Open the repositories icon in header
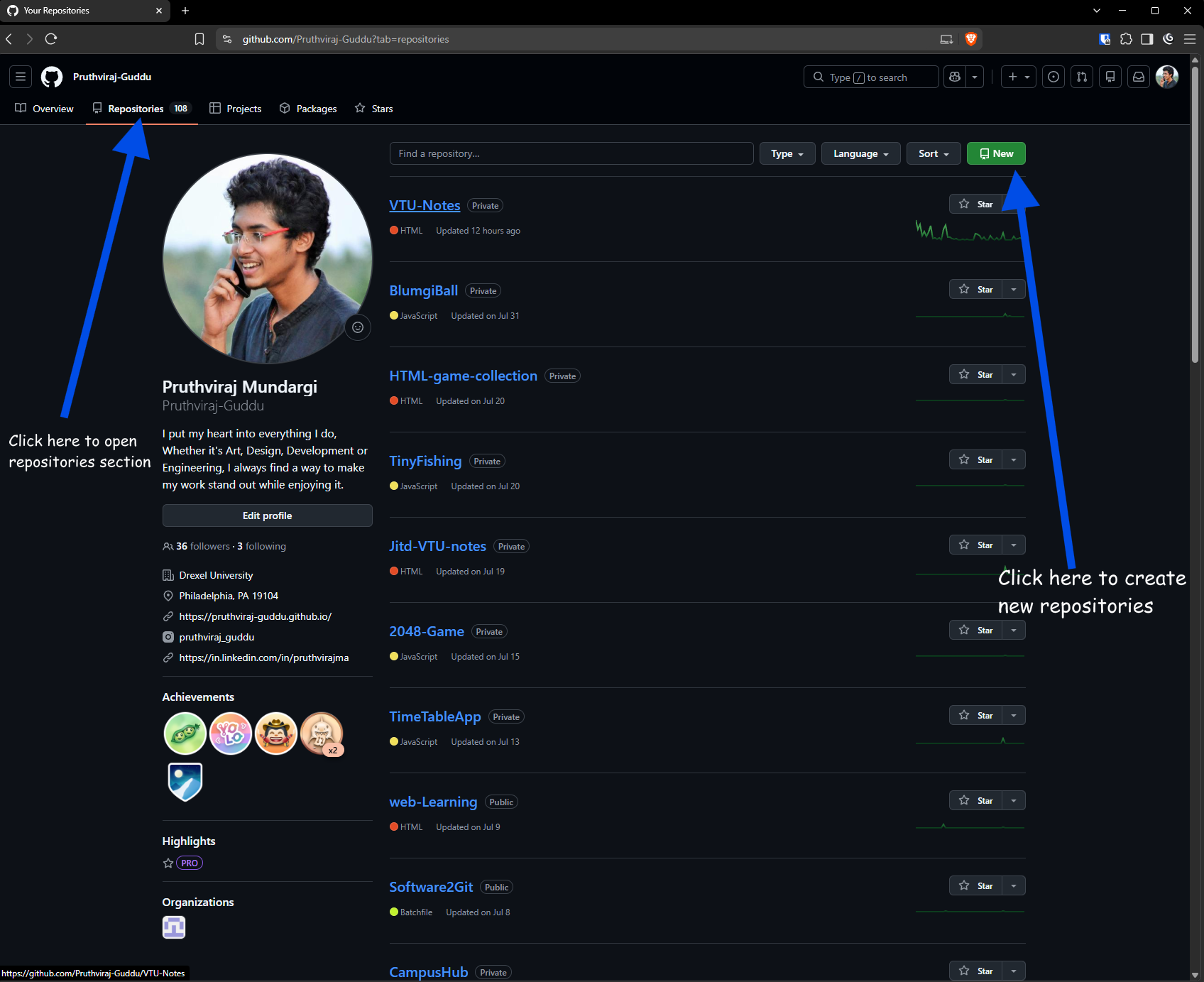 tap(1110, 77)
